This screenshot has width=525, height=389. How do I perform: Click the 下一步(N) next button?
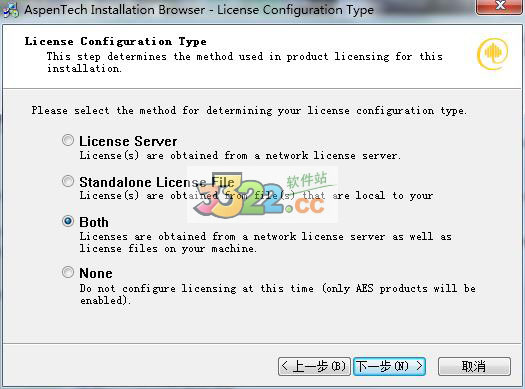(390, 366)
